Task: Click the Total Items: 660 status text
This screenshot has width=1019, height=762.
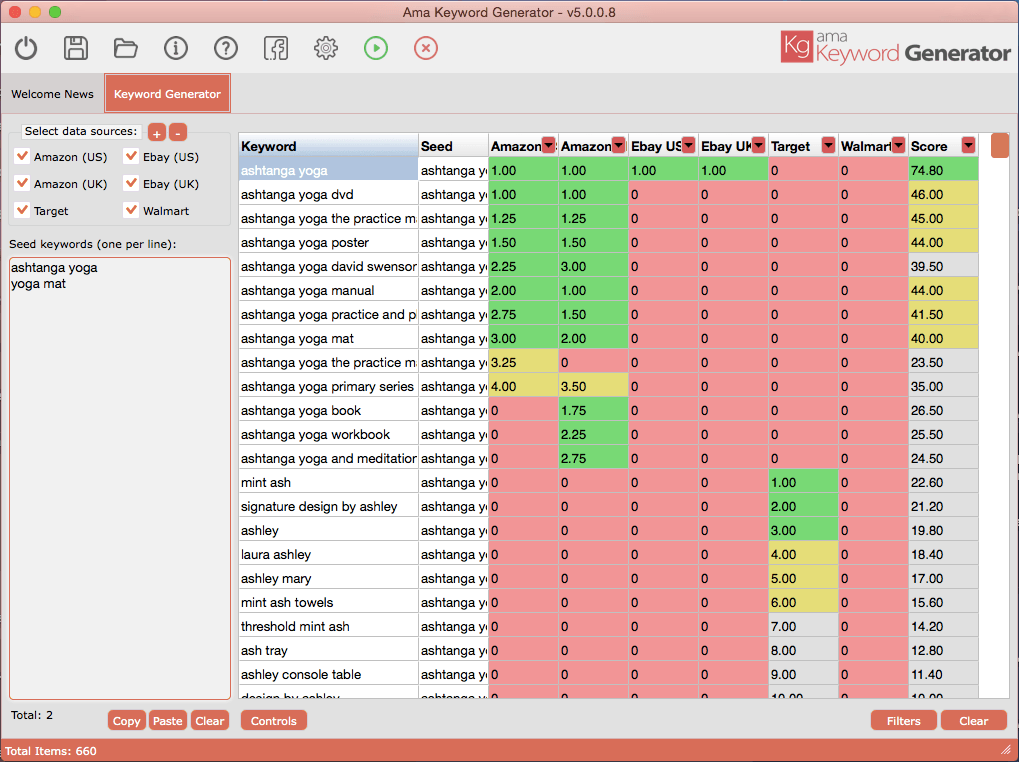Action: (x=51, y=751)
